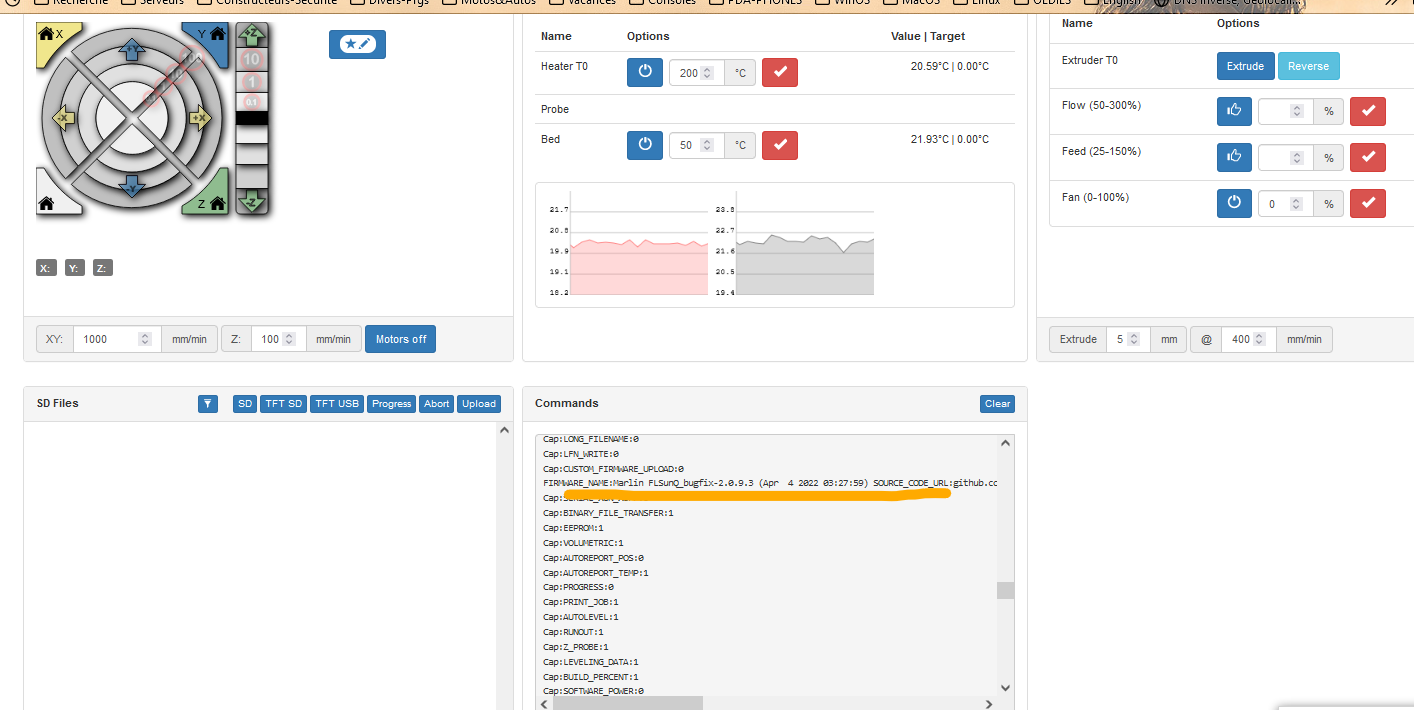1414x710 pixels.
Task: Click the Cap:AUTOLEVEL:1 line
Action: pos(581,617)
